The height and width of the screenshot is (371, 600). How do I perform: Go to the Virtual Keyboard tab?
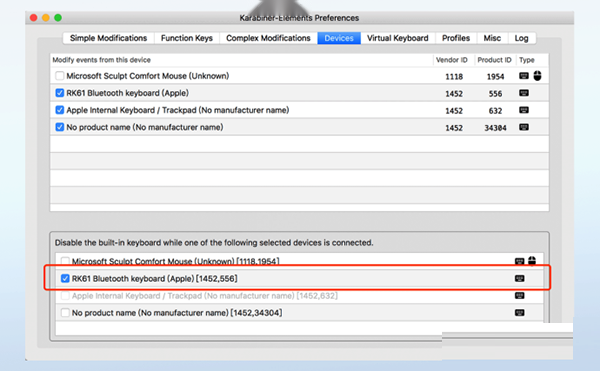tap(398, 38)
